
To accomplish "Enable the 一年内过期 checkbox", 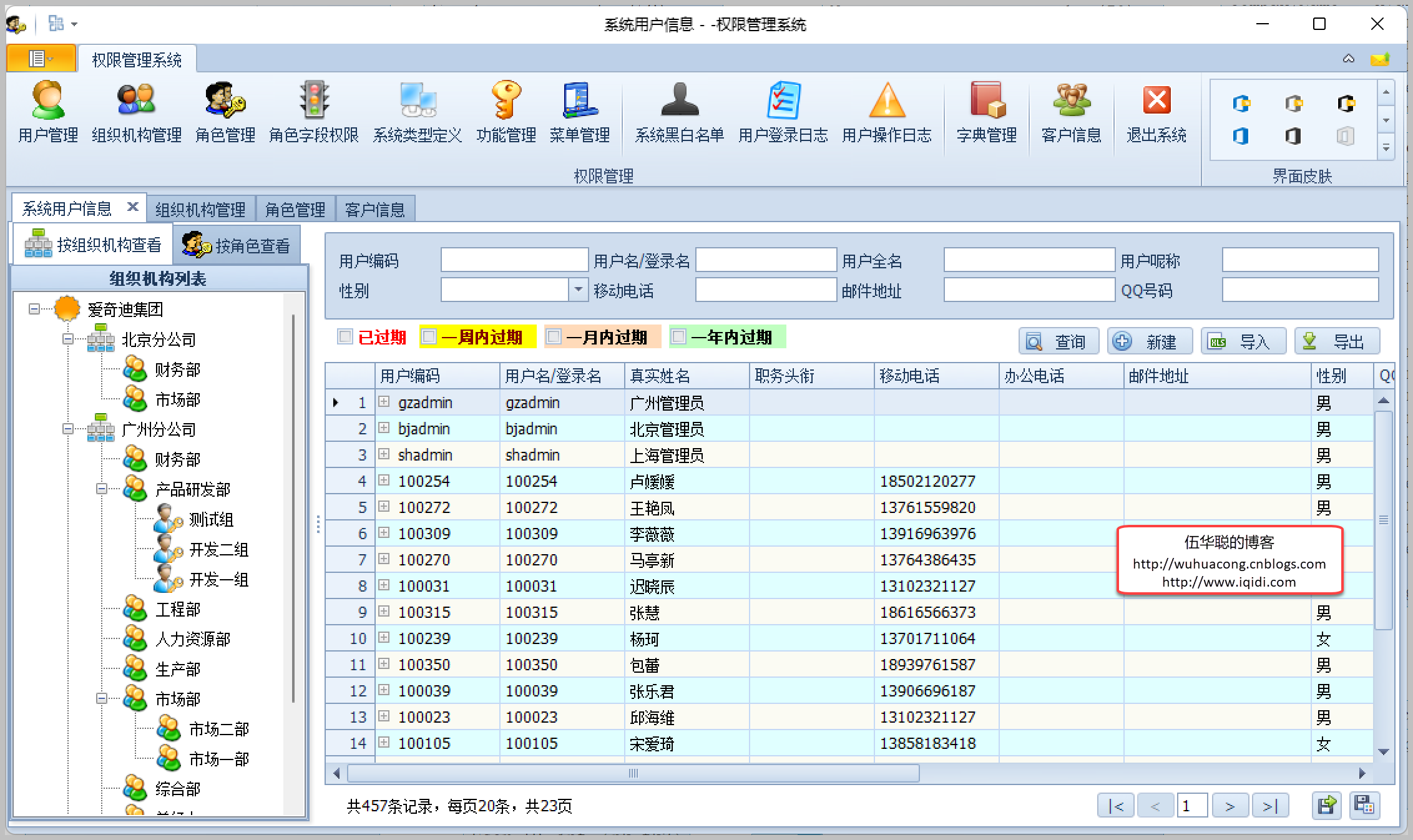I will [678, 337].
